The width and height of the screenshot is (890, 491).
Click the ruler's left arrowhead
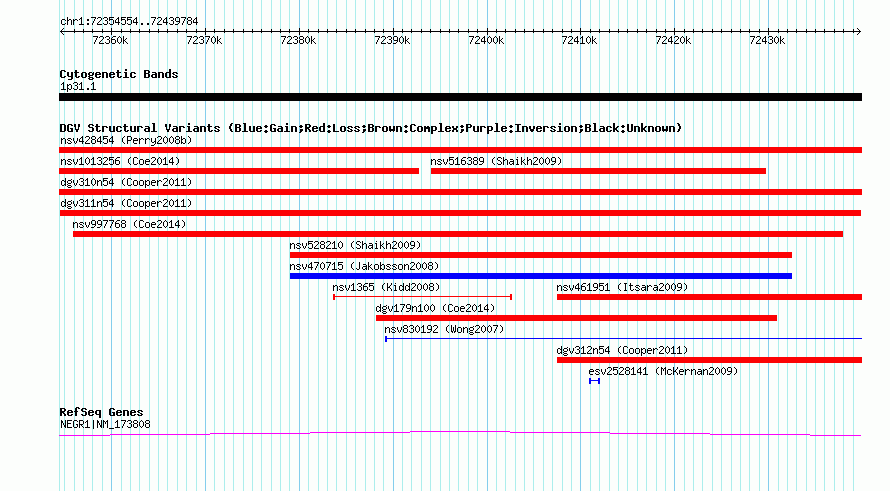point(62,32)
